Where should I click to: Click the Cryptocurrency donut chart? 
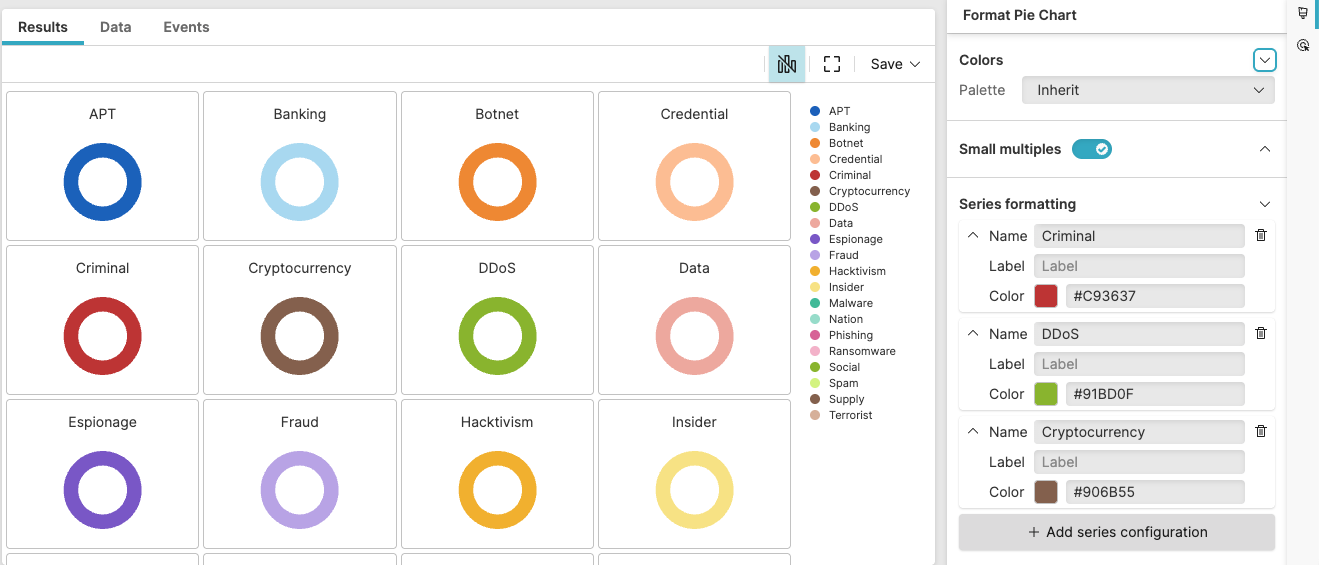300,336
